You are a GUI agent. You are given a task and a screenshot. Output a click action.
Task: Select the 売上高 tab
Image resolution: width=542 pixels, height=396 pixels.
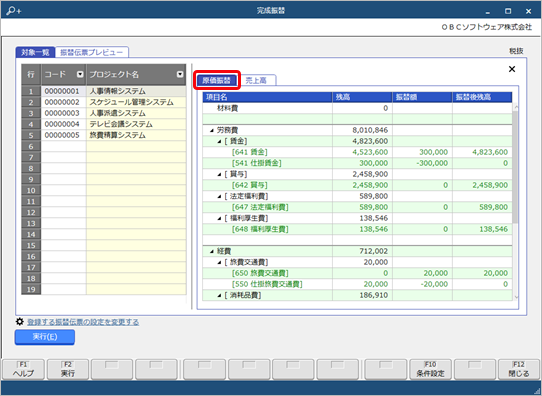coord(256,81)
